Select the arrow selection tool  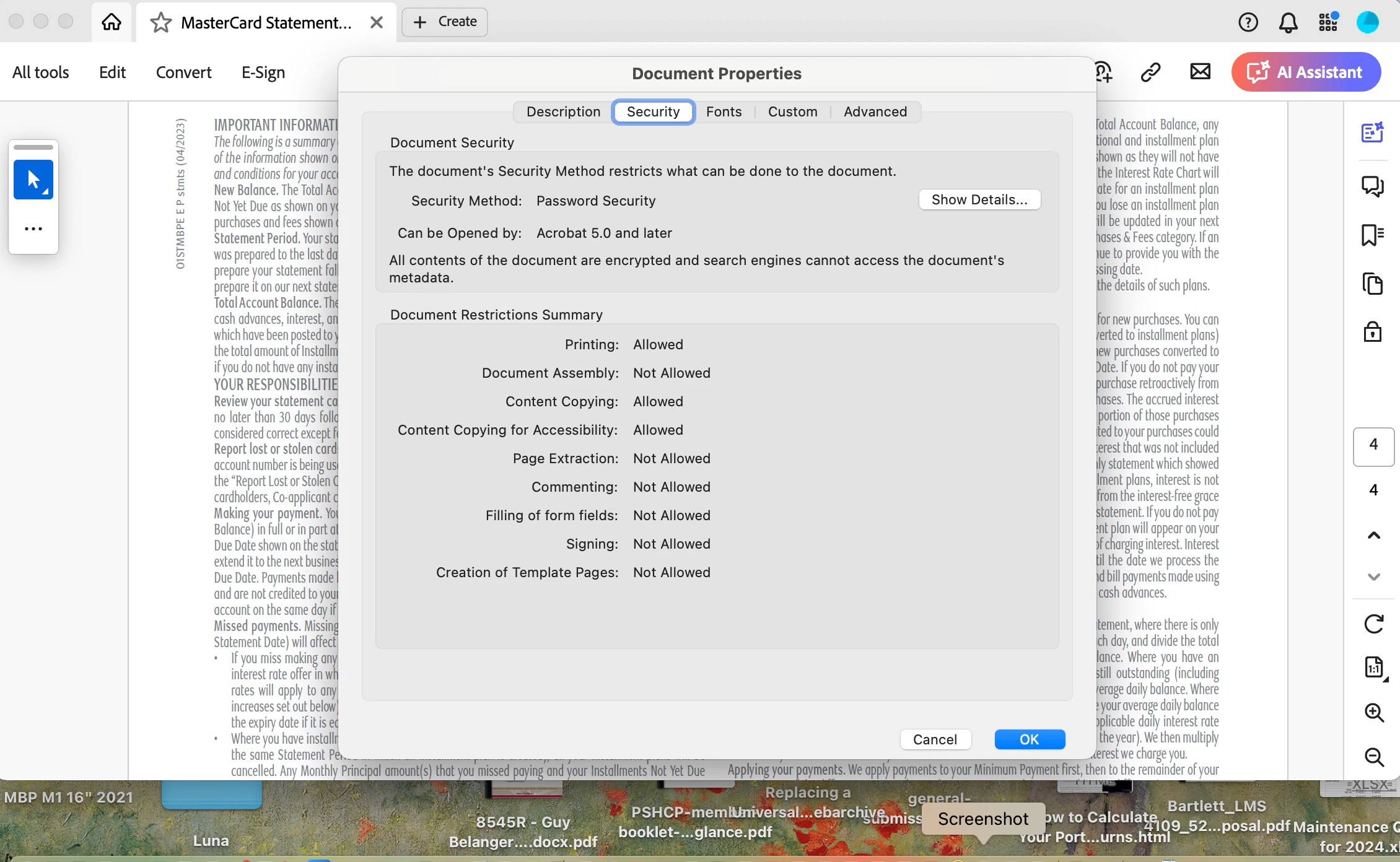click(33, 180)
